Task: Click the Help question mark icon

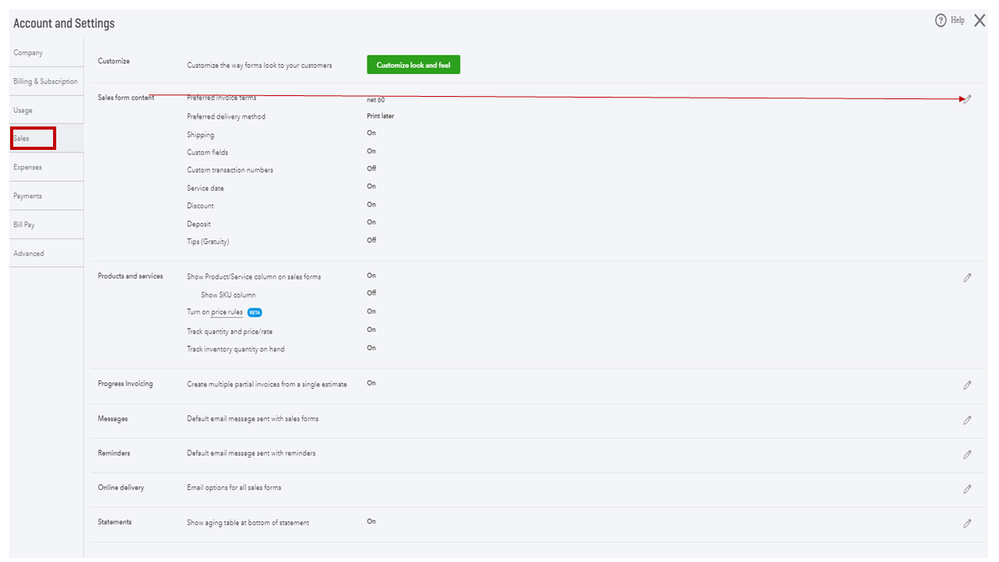Action: pyautogui.click(x=940, y=20)
